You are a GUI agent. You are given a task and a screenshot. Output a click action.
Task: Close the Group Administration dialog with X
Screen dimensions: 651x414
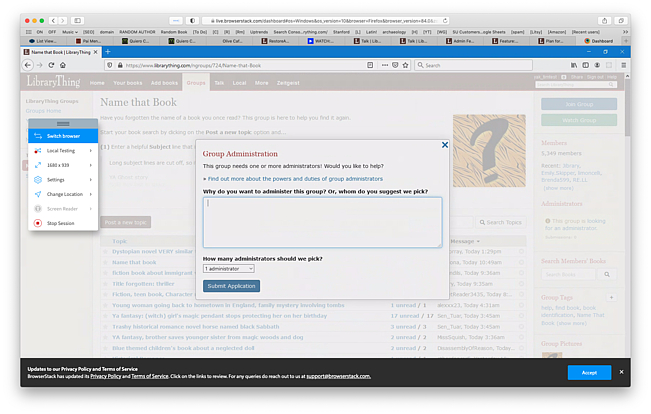pos(445,145)
